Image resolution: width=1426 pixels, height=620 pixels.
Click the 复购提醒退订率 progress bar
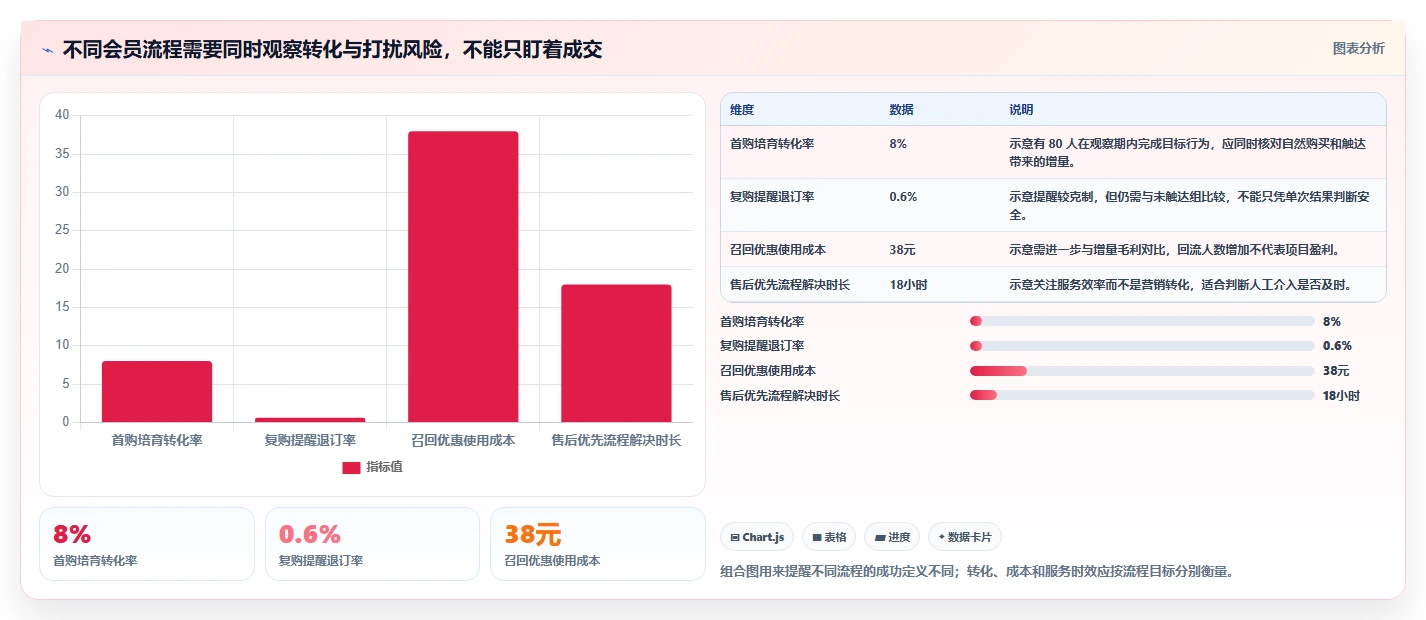1142,346
